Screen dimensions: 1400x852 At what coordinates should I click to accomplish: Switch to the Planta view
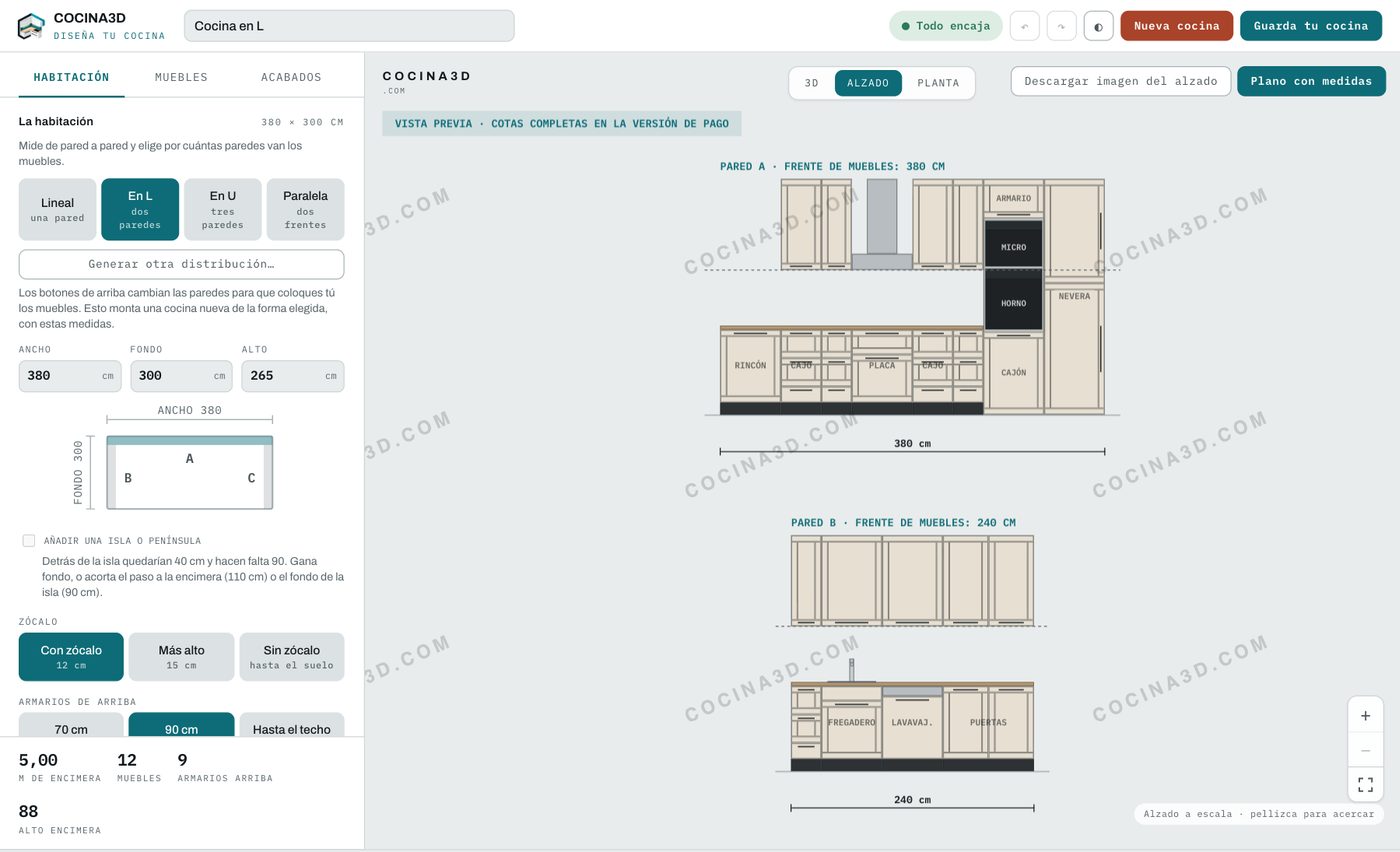pos(938,83)
